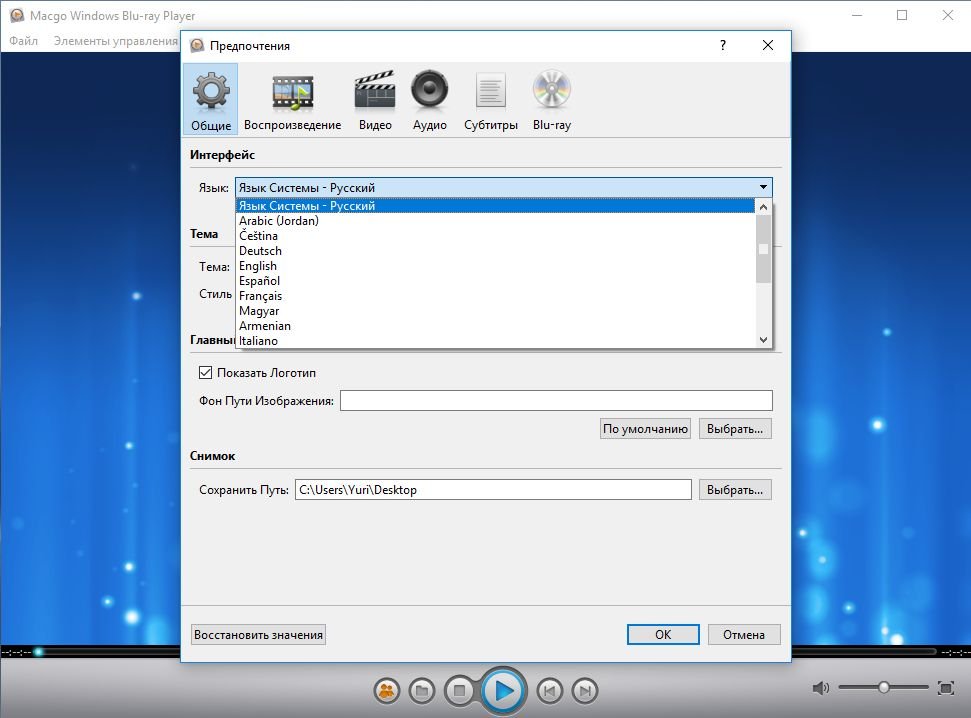This screenshot has height=718, width=971.
Task: Maximize the Macgo Blu-ray Player window
Action: pyautogui.click(x=902, y=15)
